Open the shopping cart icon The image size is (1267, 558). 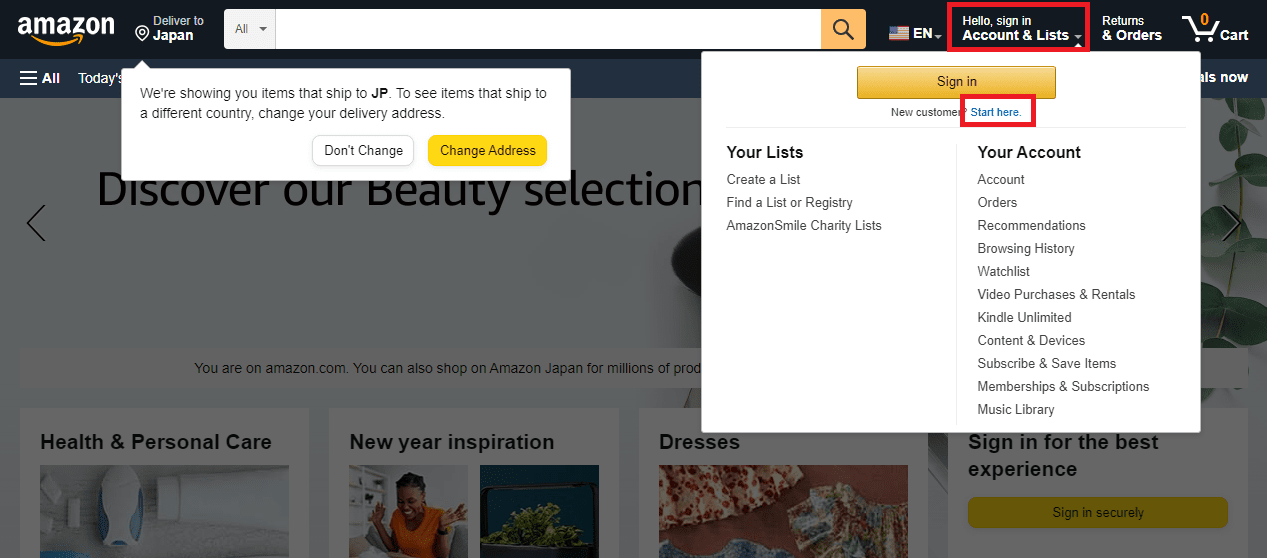point(1214,29)
